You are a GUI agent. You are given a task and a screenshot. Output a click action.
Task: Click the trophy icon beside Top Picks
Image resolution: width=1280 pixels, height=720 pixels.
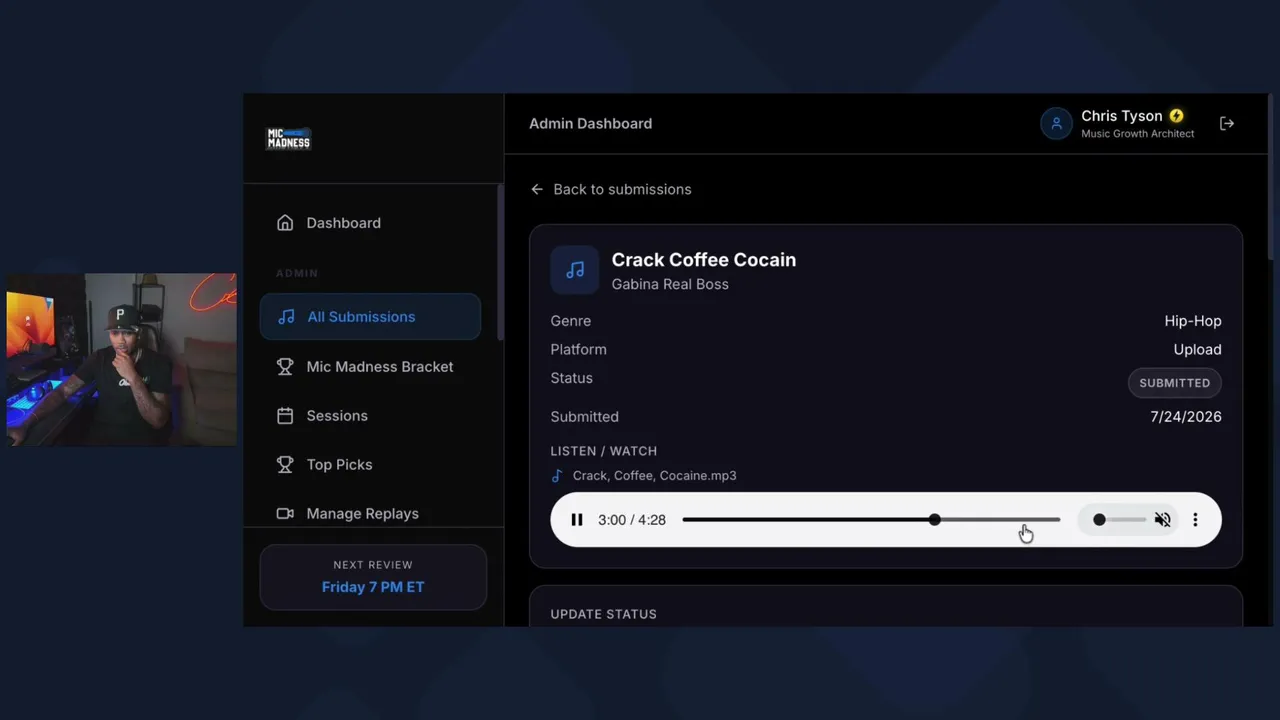click(285, 465)
